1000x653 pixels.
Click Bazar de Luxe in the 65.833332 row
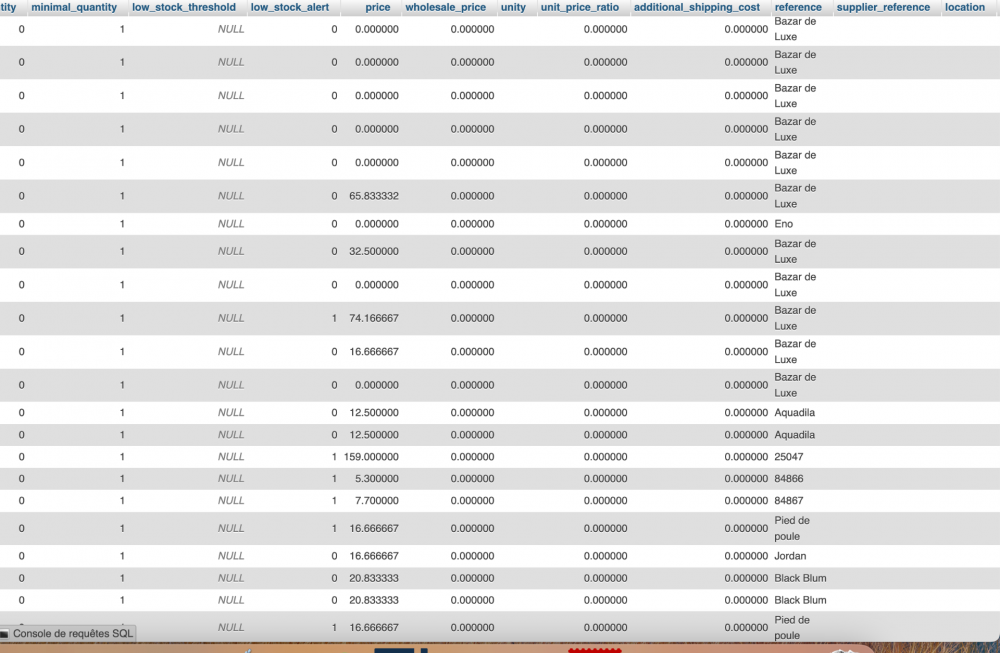[795, 196]
